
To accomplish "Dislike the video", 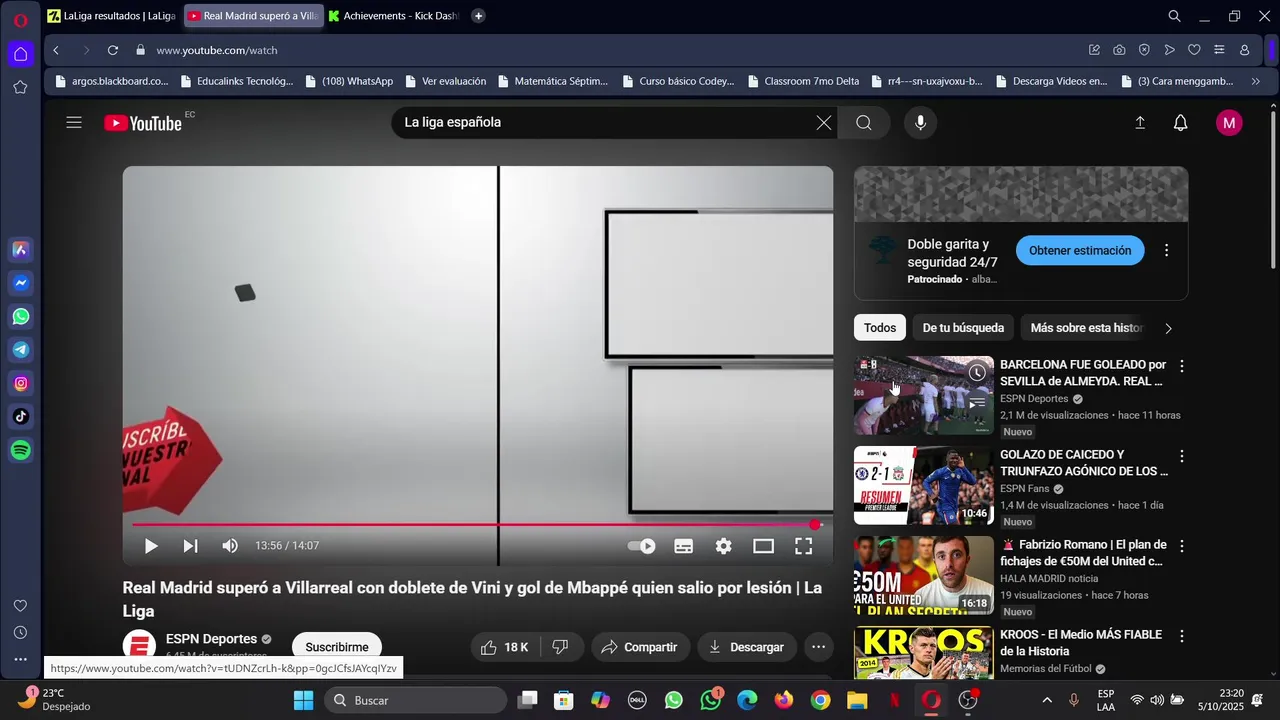I will tap(560, 647).
